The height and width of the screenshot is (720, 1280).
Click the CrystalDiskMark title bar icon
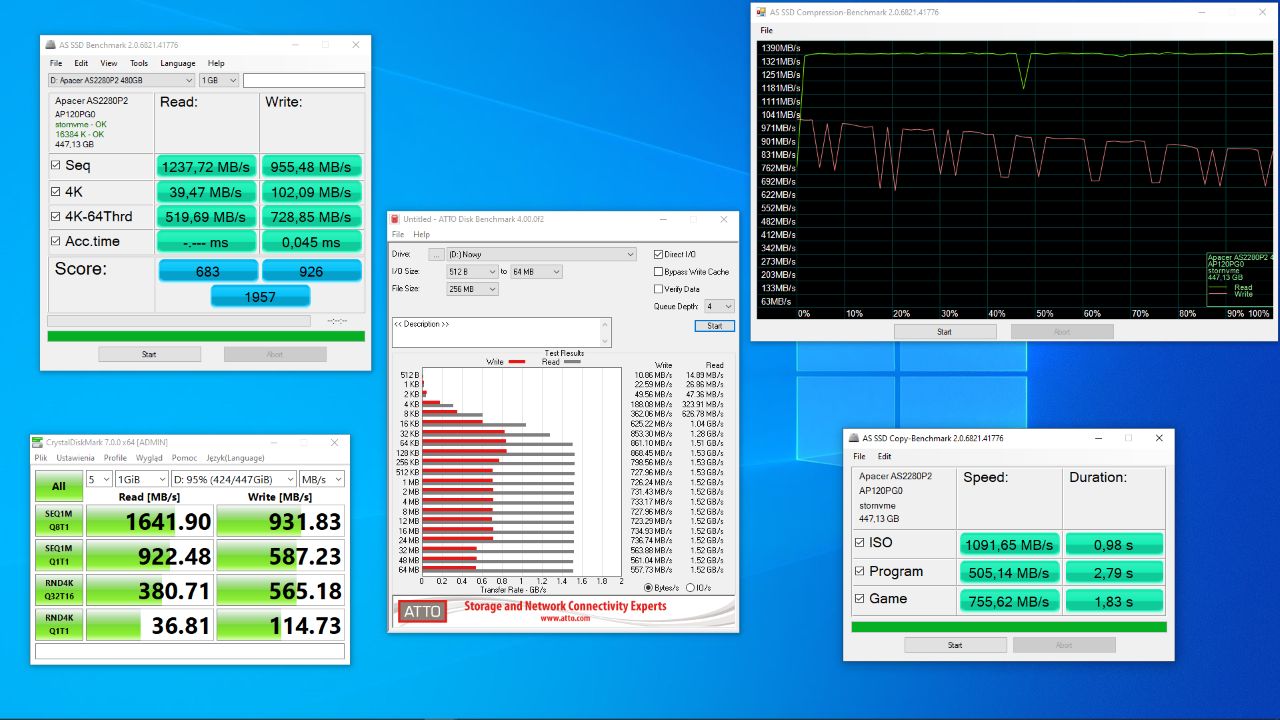pos(38,441)
